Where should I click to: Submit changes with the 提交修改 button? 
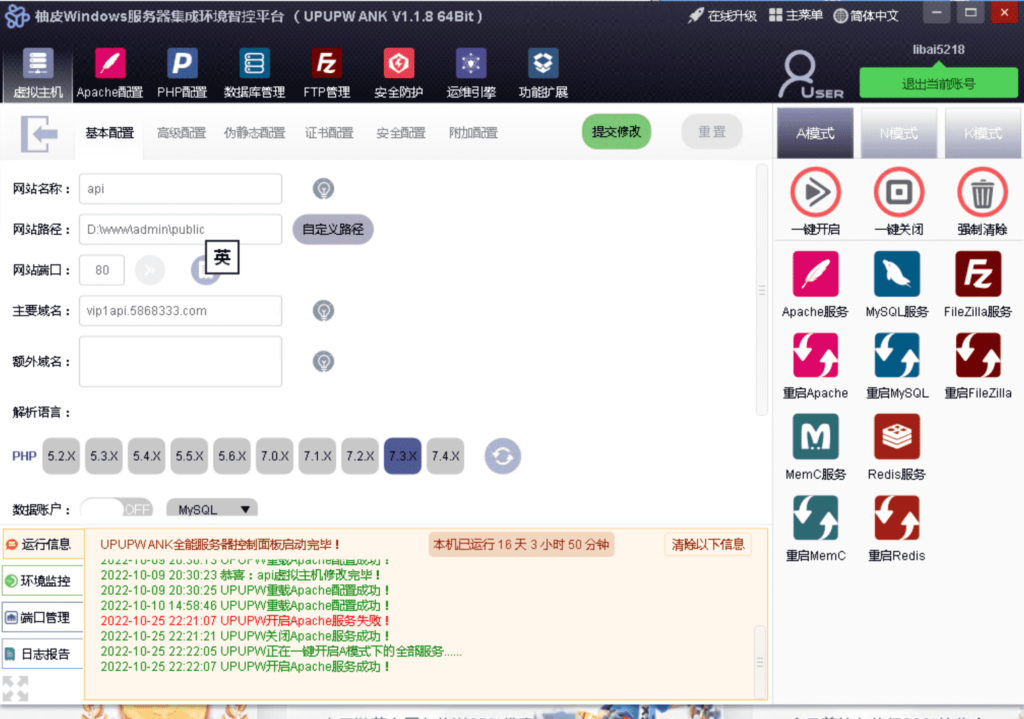point(615,131)
